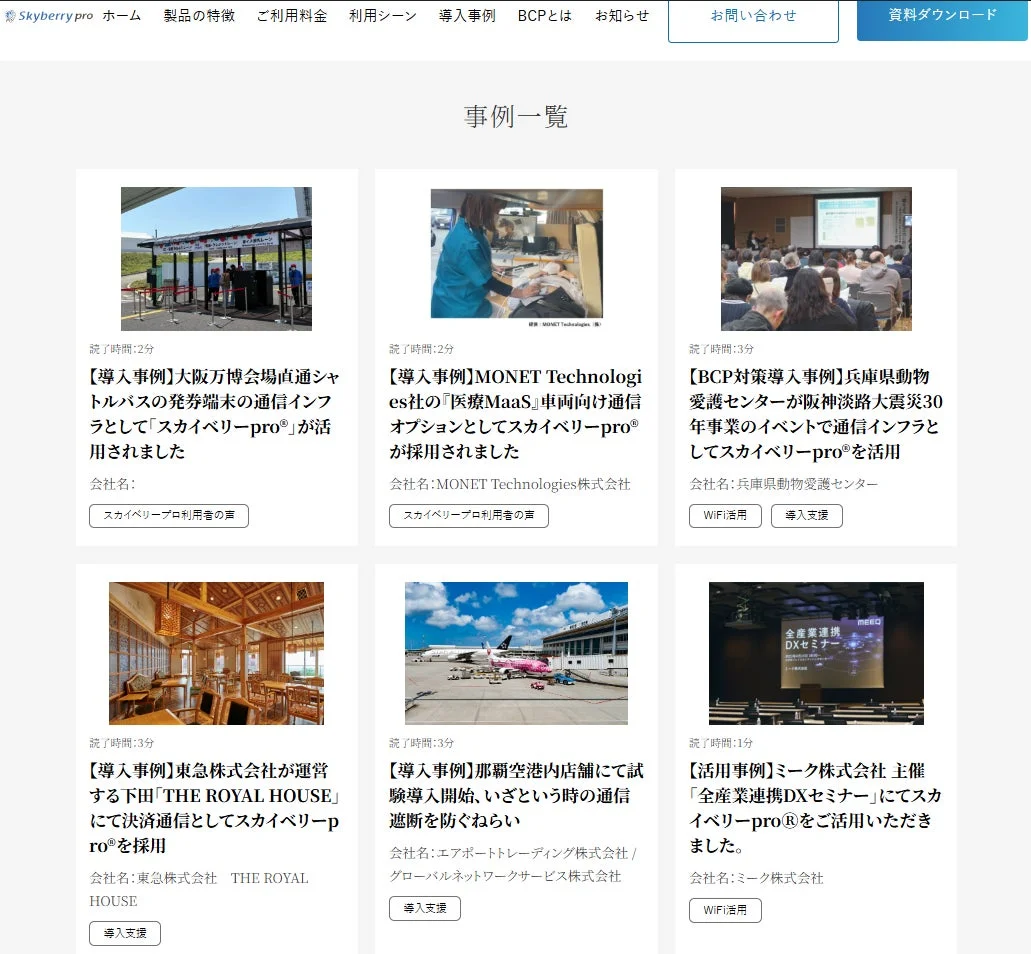
Task: View お知らせ announcements
Action: click(620, 16)
